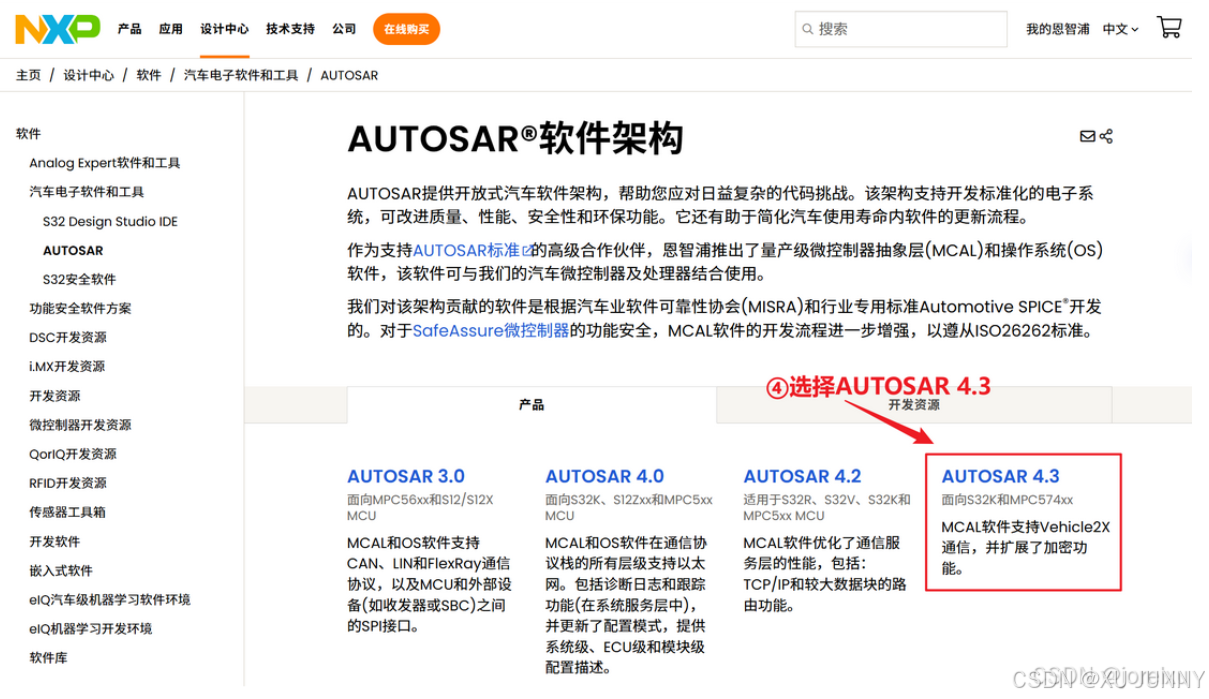Click text 面向MPC56xx和S12/S12X MCU

(x=421, y=507)
